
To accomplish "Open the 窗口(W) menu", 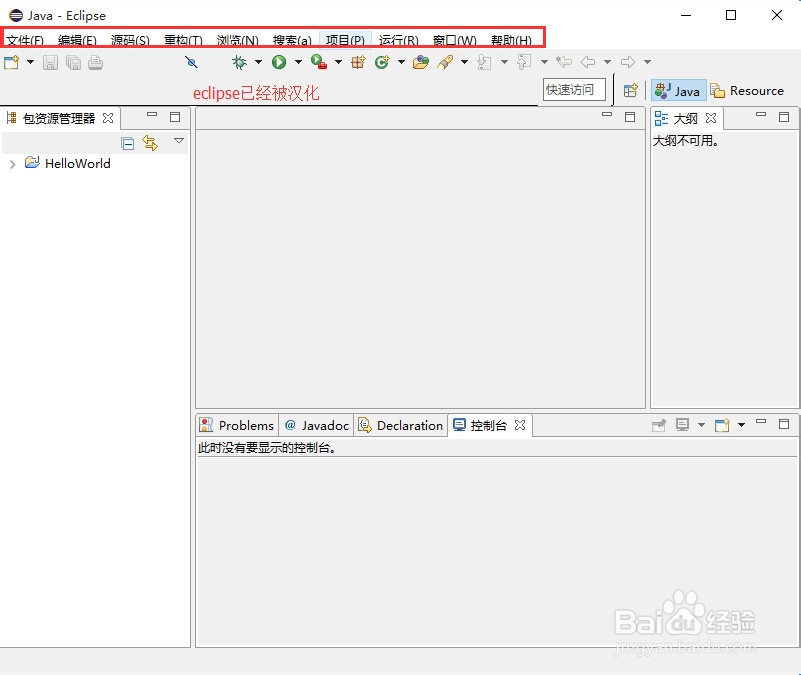I will point(455,40).
